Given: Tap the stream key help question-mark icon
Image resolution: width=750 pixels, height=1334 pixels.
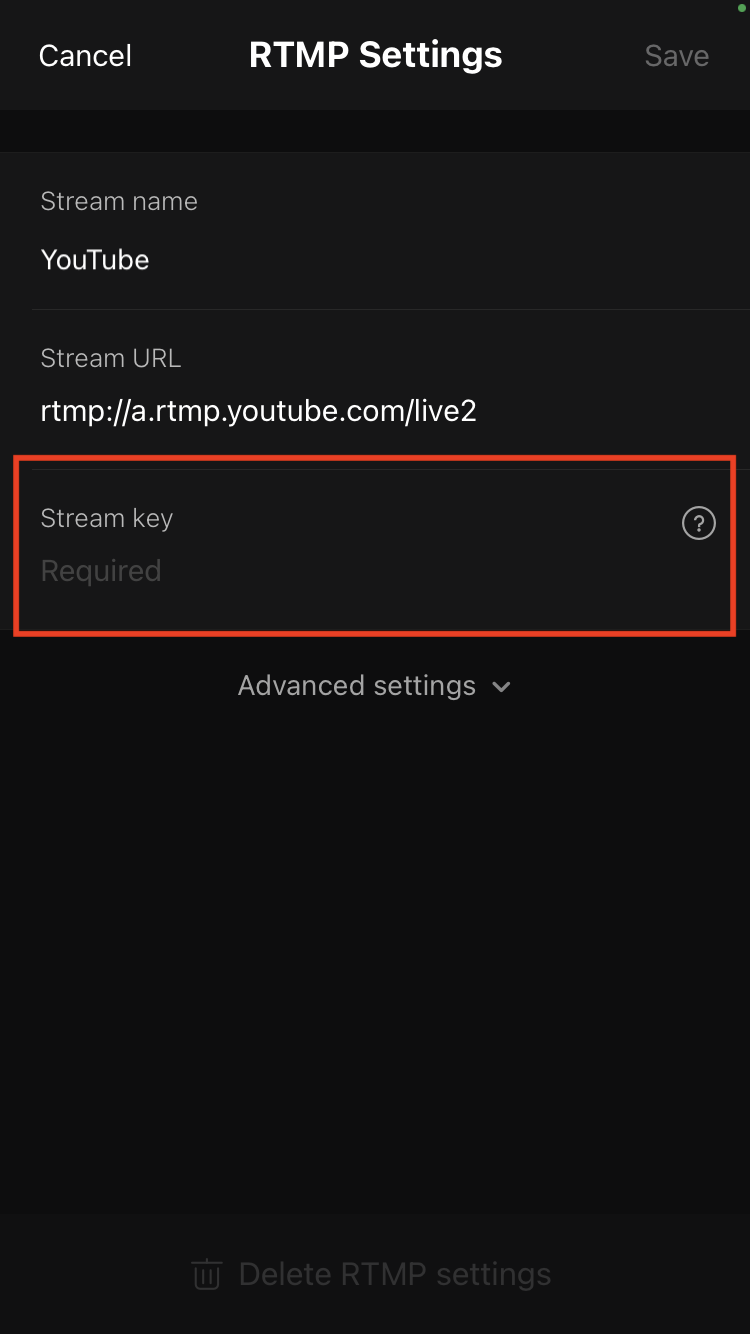Looking at the screenshot, I should [698, 522].
